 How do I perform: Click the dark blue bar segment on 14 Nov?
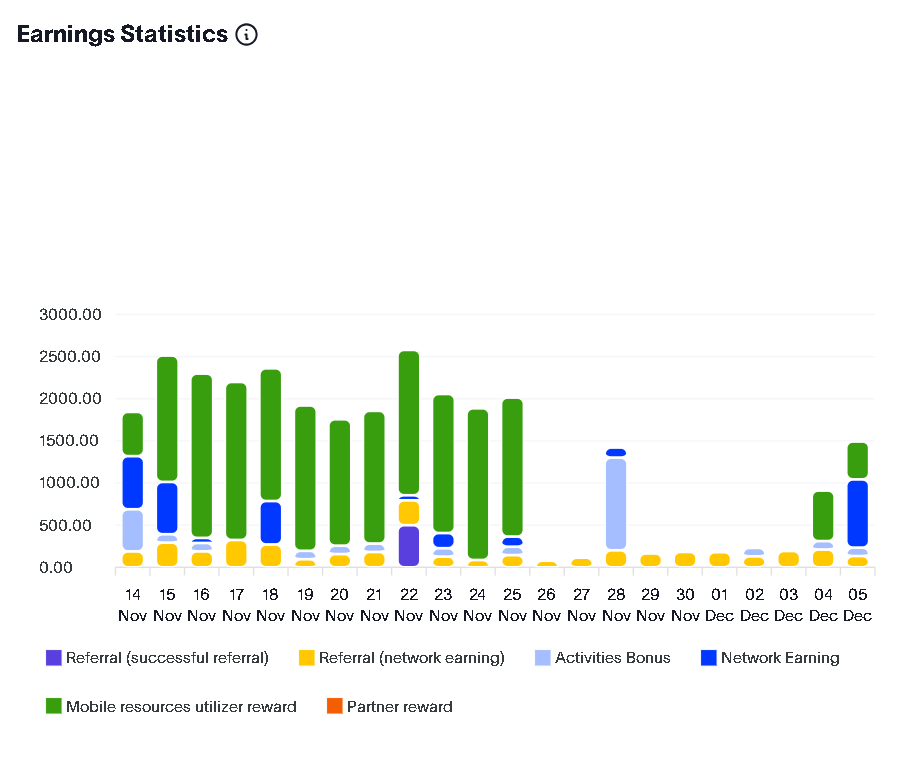point(133,482)
